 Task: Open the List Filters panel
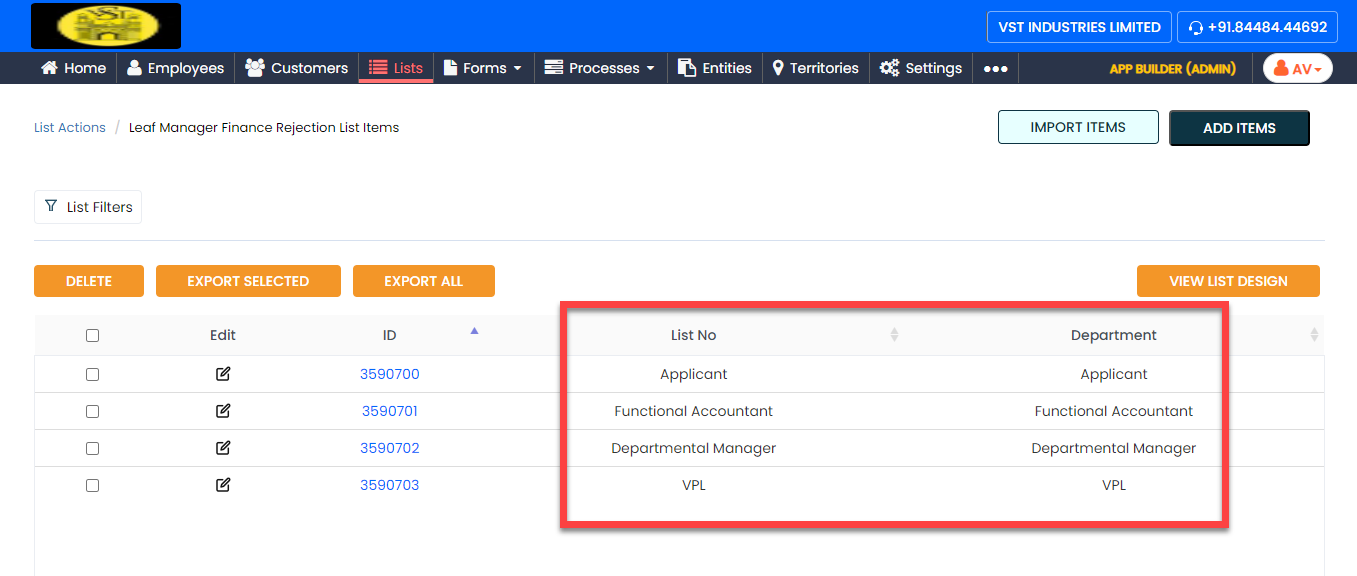(x=88, y=207)
